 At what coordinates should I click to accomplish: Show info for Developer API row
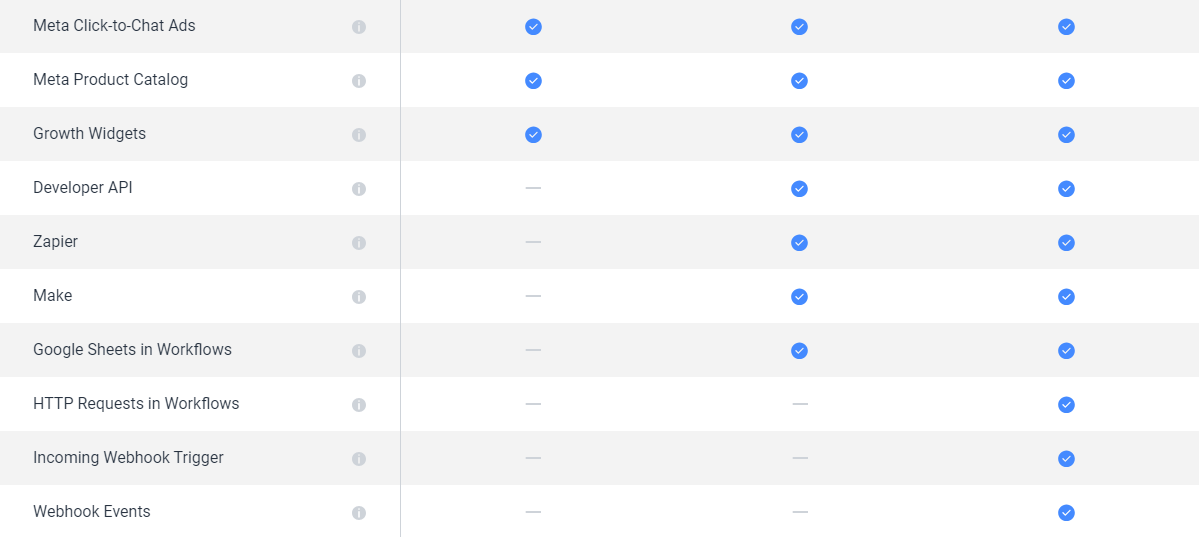click(x=359, y=189)
